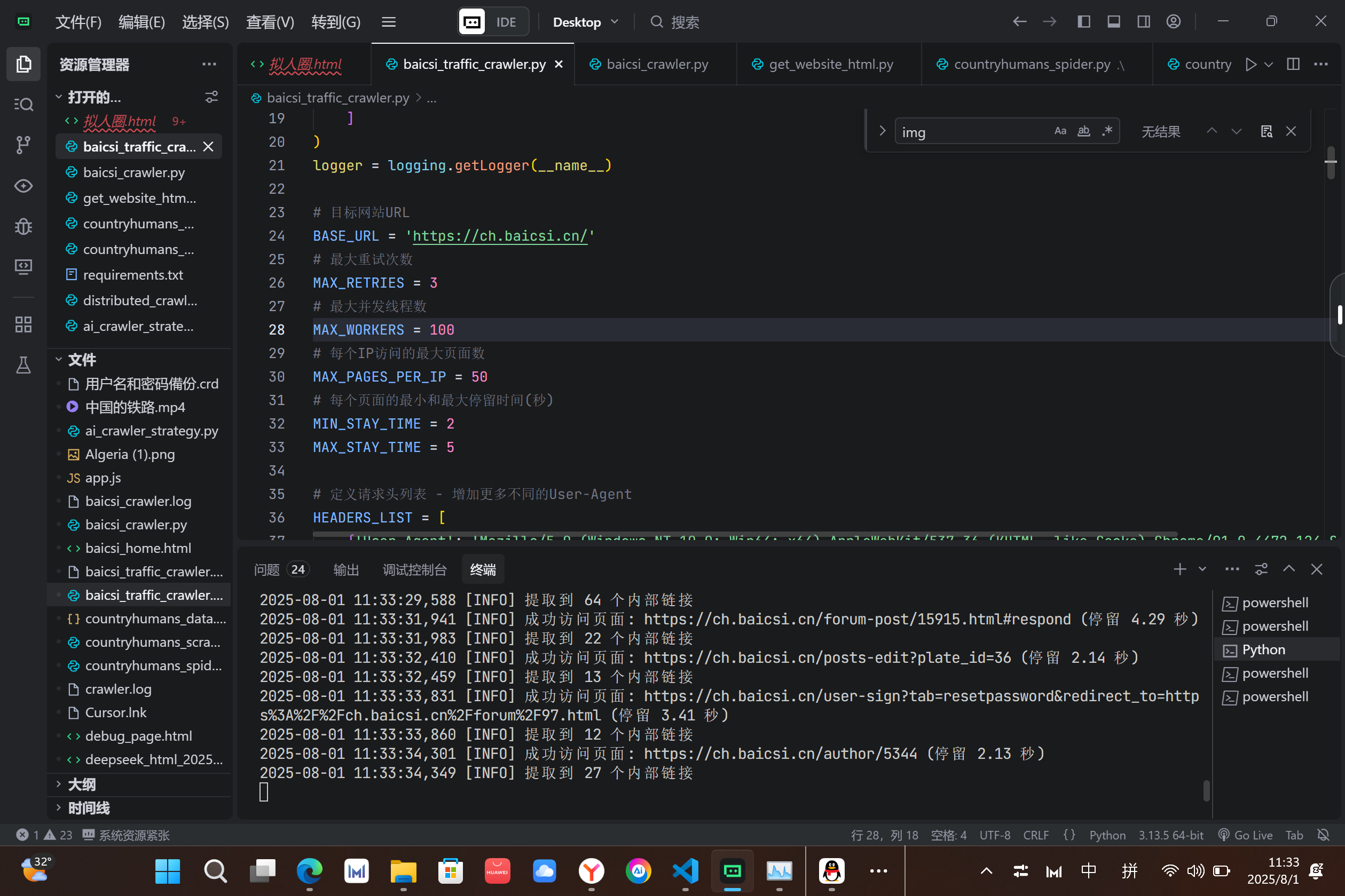This screenshot has width=1345, height=896.
Task: Go forward with the navigation arrow
Action: point(1050,22)
